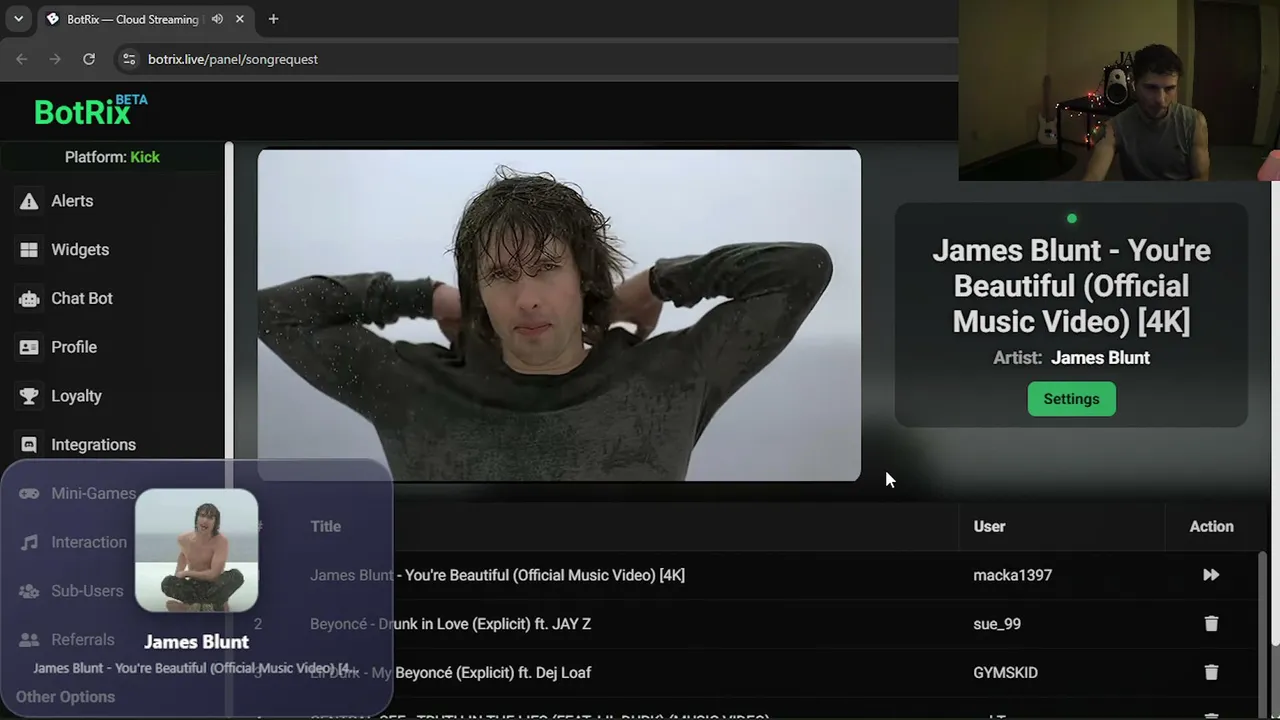This screenshot has width=1280, height=720.
Task: Click the green Settings button
Action: (1071, 399)
